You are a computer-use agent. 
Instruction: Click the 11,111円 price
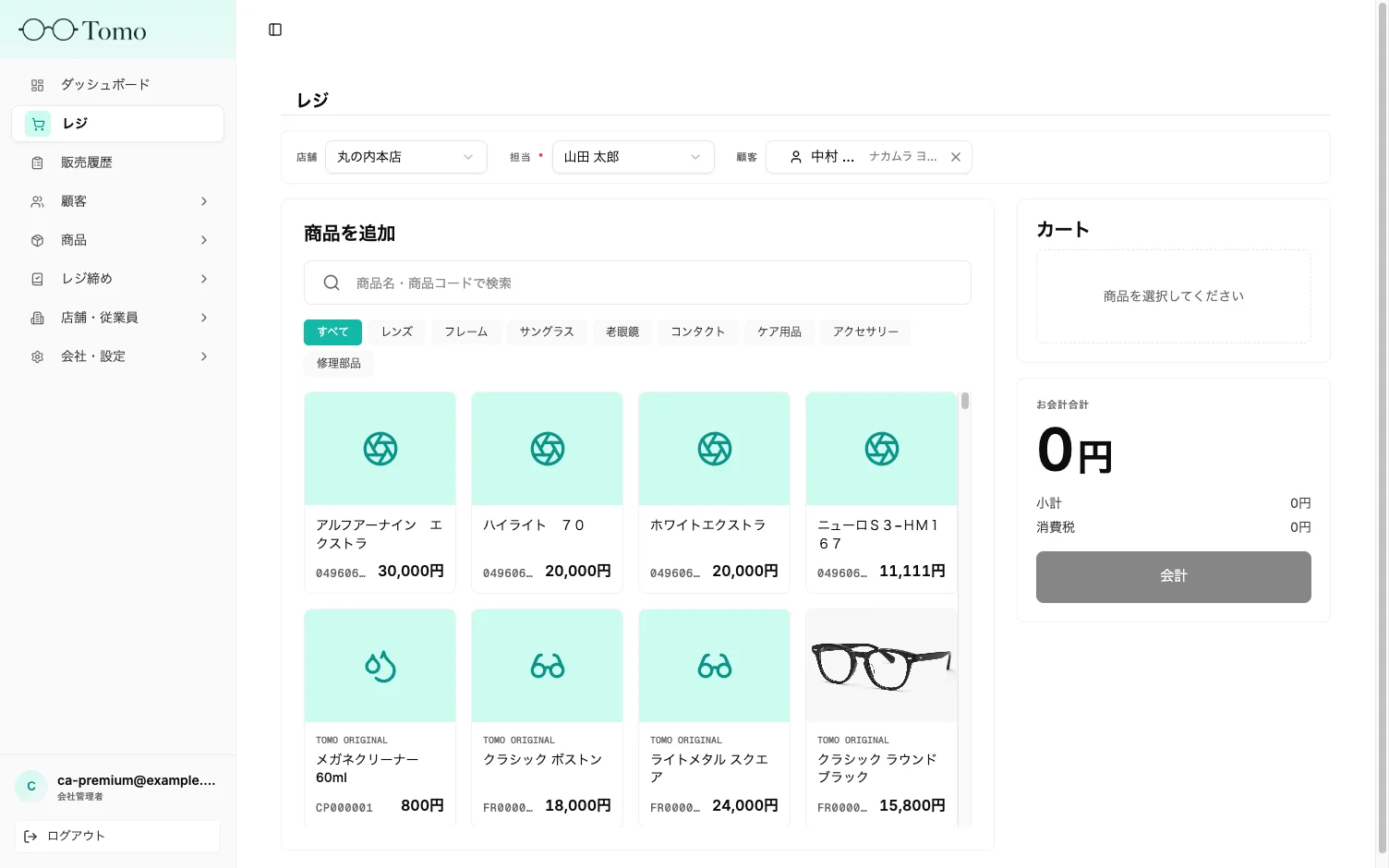click(912, 572)
